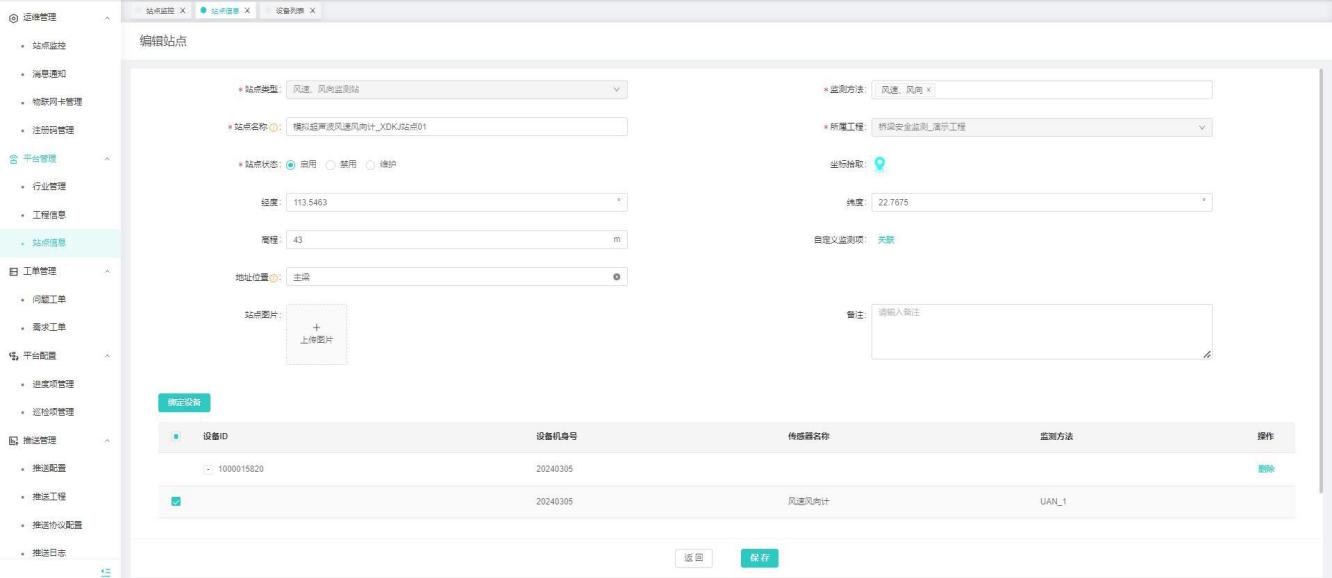Image resolution: width=1332 pixels, height=578 pixels.
Task: Click the 删除 link for device 1000015820
Action: click(x=1265, y=469)
